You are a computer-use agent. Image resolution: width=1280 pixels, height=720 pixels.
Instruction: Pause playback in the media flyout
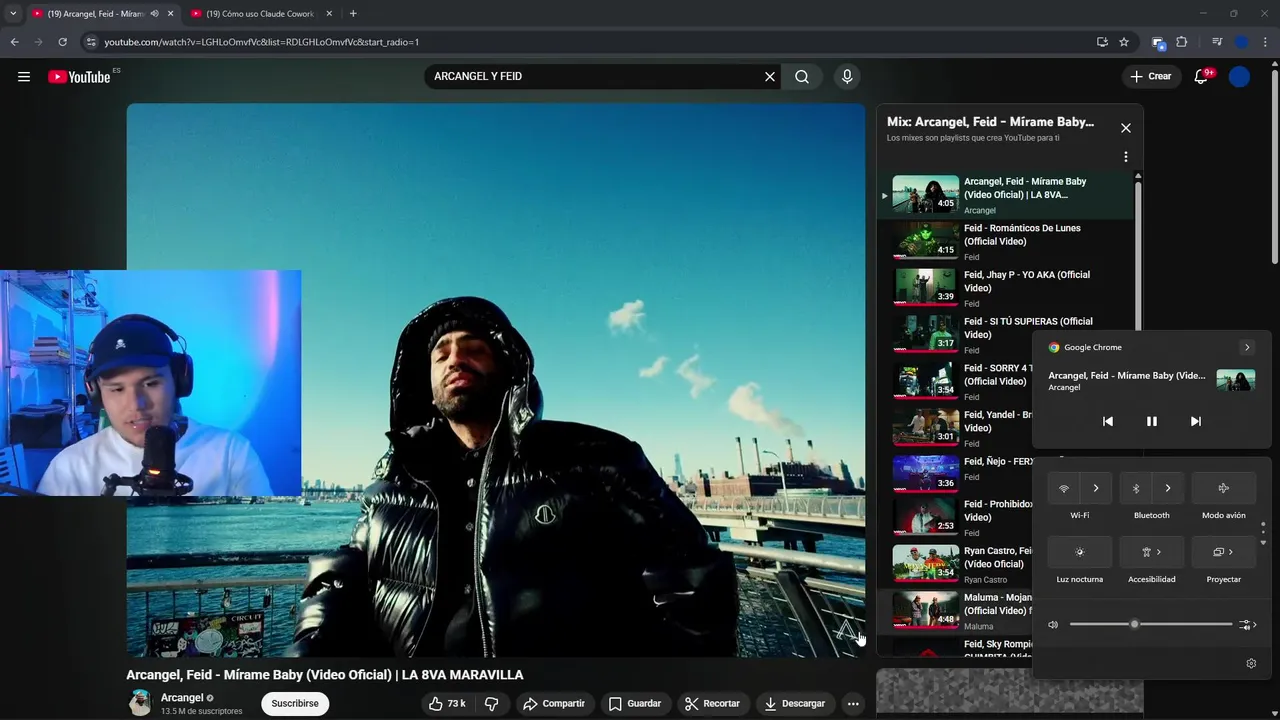1152,422
